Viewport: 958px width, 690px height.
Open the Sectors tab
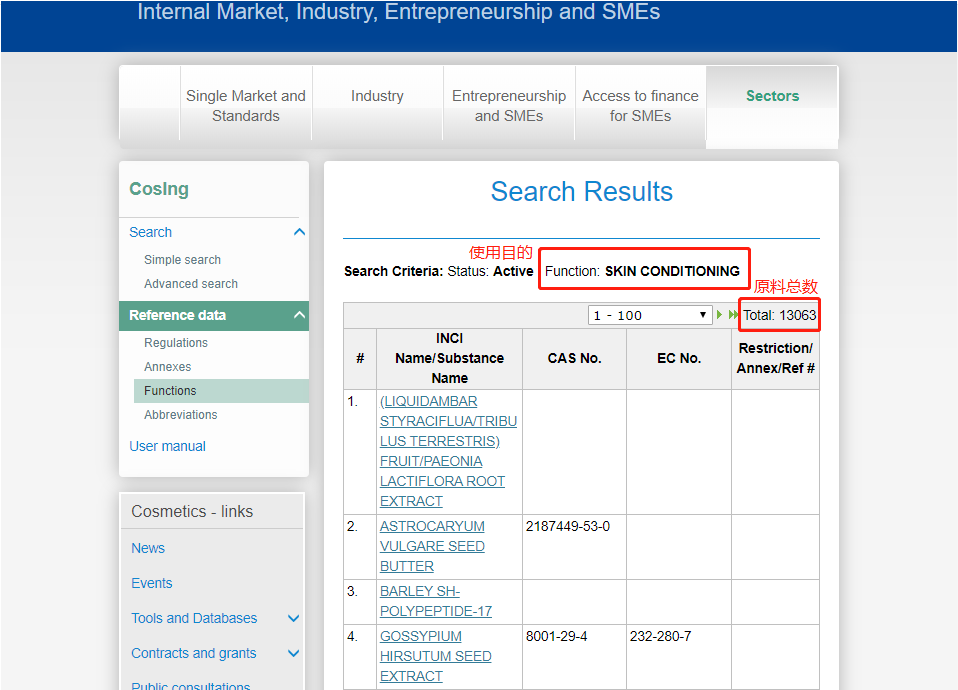point(772,96)
